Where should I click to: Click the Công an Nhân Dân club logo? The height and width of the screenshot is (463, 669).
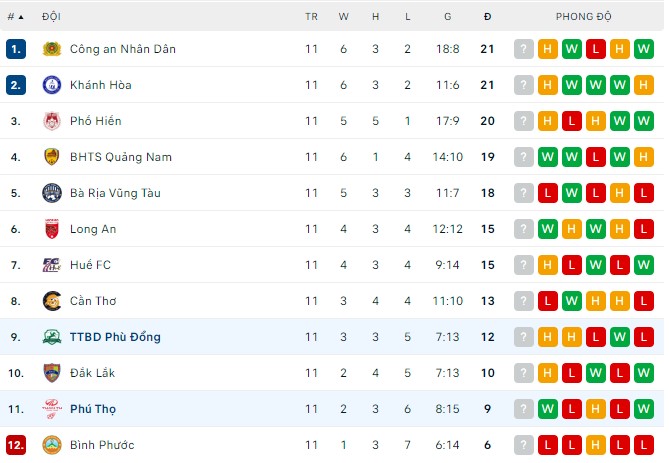coord(52,49)
